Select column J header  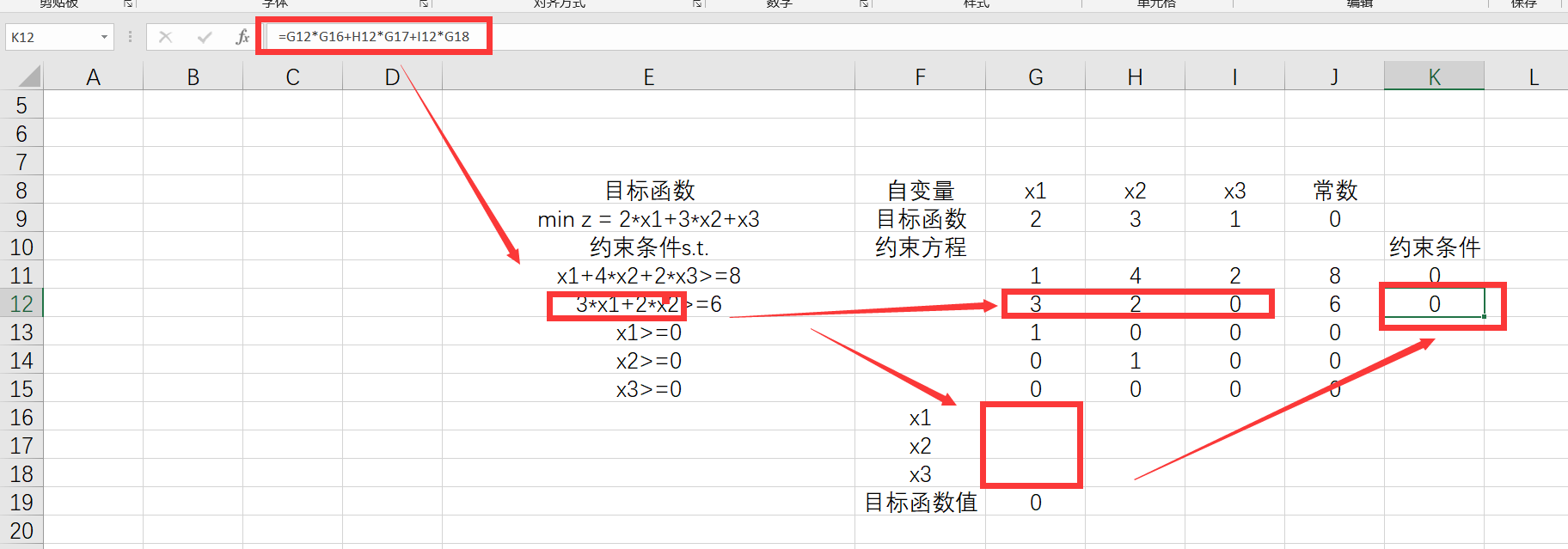(x=1335, y=77)
